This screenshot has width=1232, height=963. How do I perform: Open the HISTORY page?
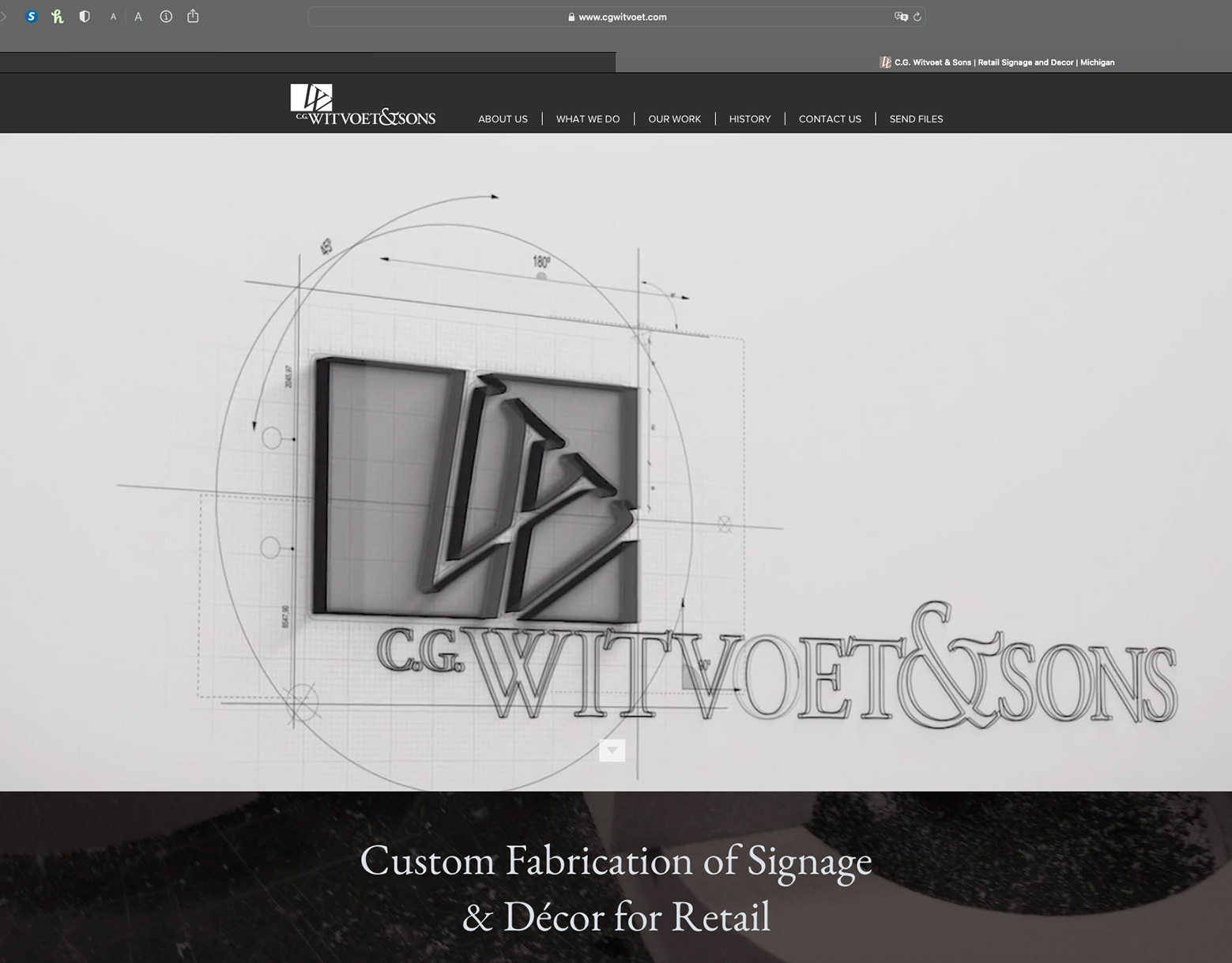[x=750, y=119]
